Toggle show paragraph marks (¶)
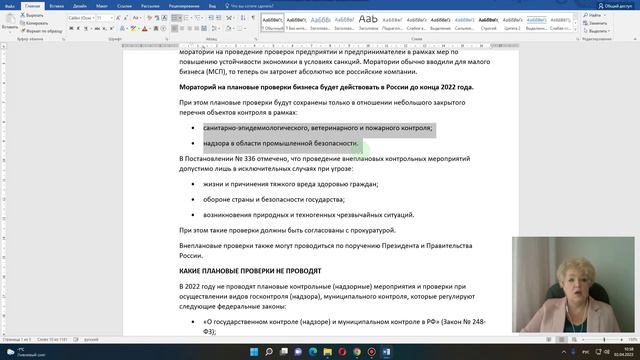 (x=253, y=18)
